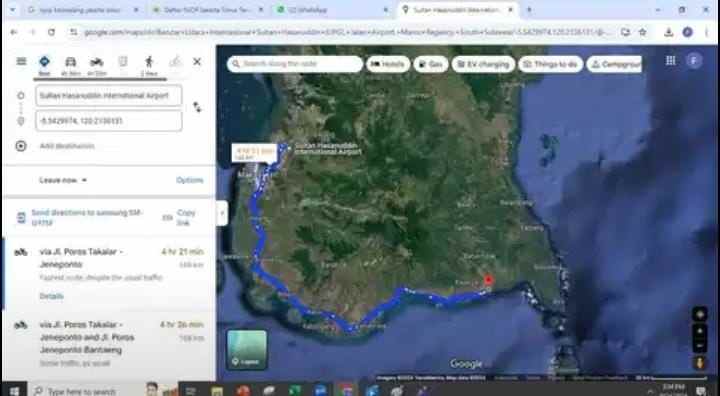The height and width of the screenshot is (396, 720).
Task: Switch to the WhatsApp browser tab
Action: pyautogui.click(x=333, y=10)
